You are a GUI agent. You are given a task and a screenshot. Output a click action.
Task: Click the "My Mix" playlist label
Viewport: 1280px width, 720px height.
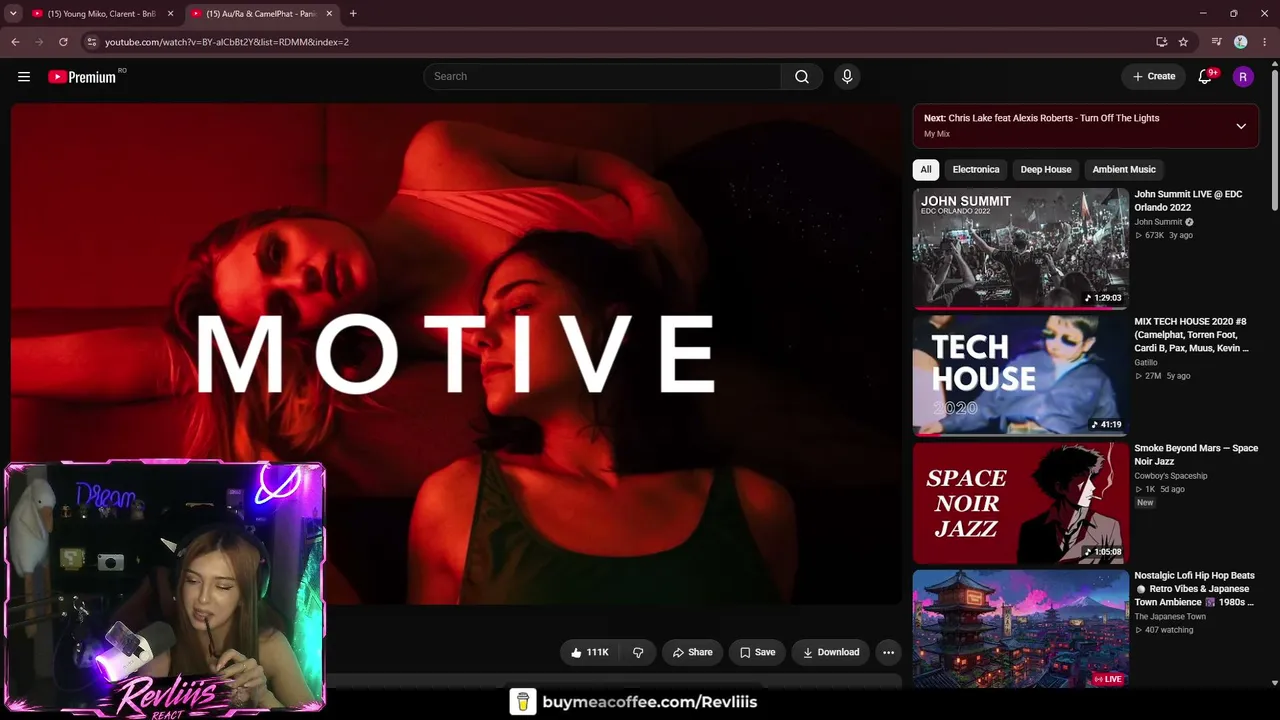(x=937, y=134)
